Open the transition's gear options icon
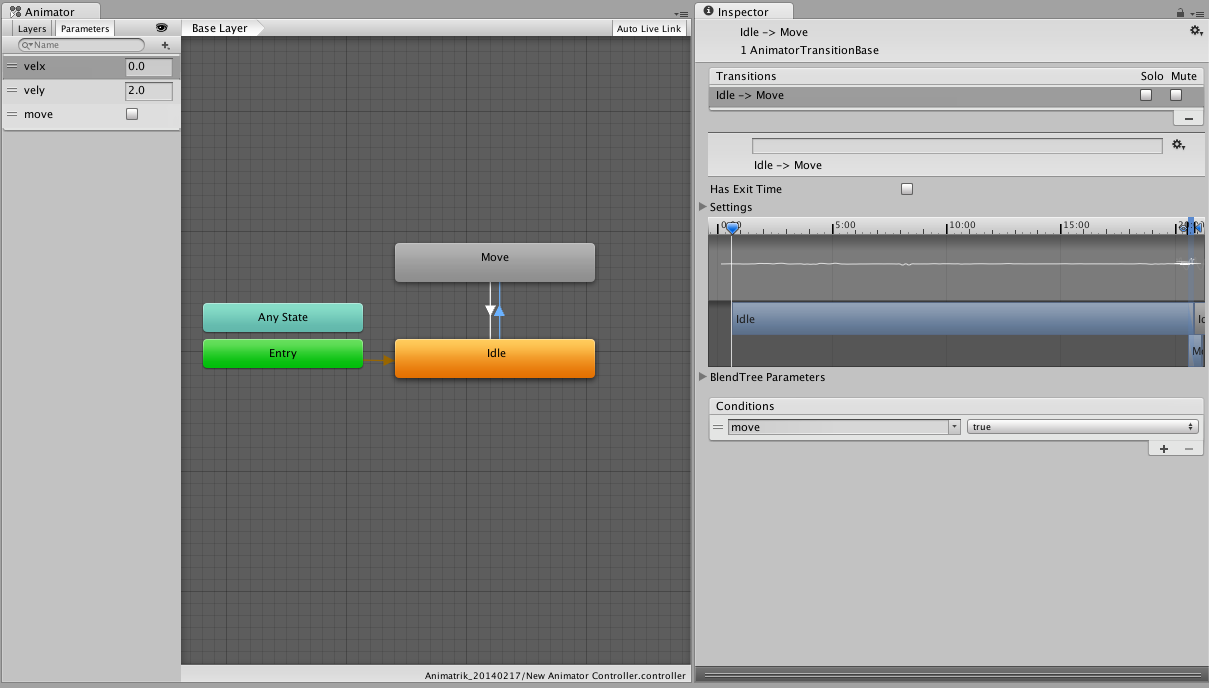1209x688 pixels. 1179,145
